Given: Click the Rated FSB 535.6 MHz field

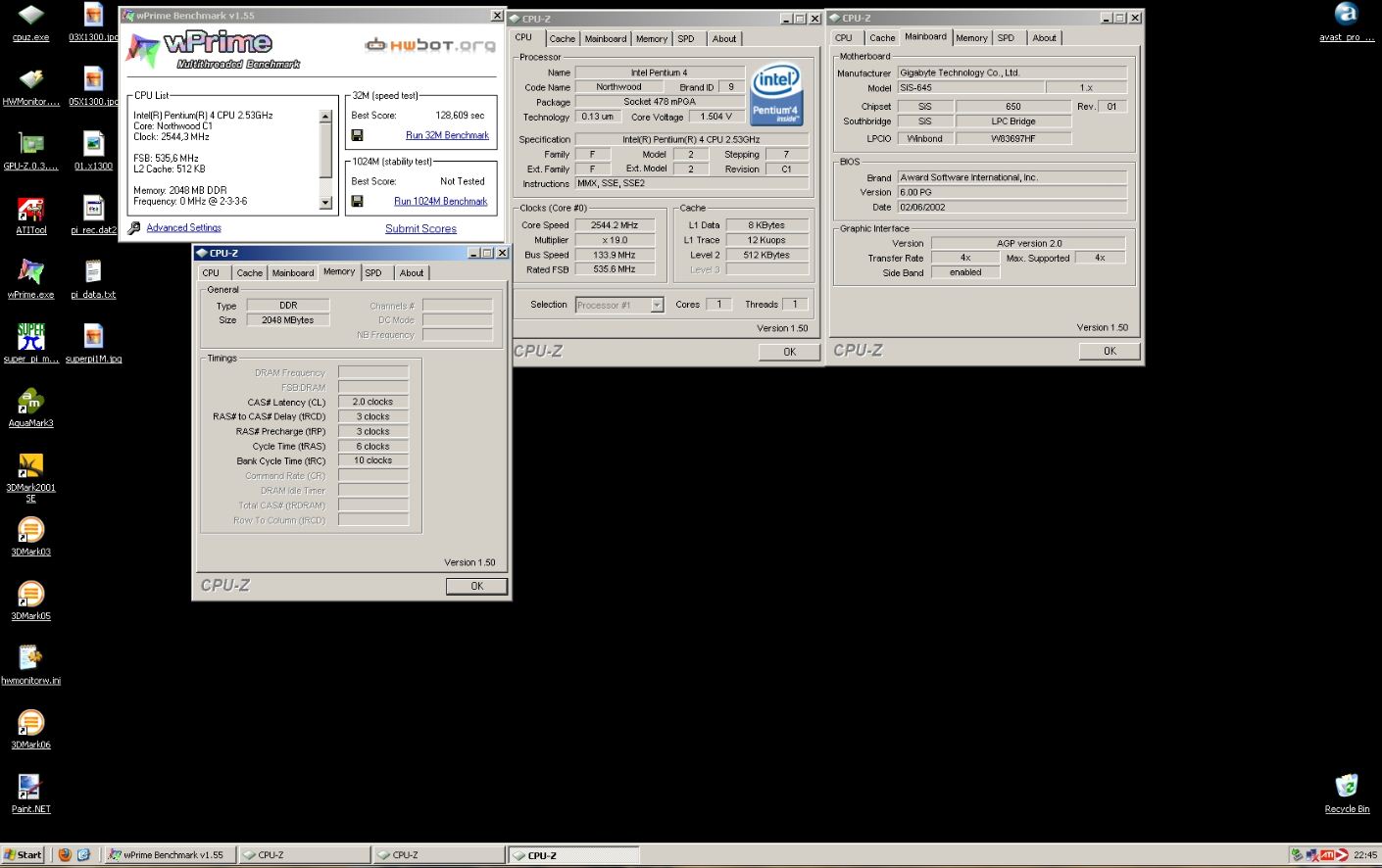Looking at the screenshot, I should pyautogui.click(x=615, y=269).
